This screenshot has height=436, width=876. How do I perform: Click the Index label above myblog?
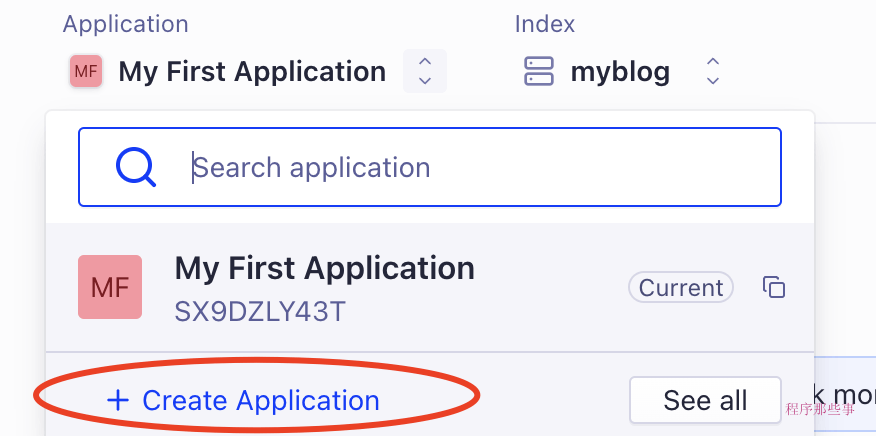(x=545, y=24)
